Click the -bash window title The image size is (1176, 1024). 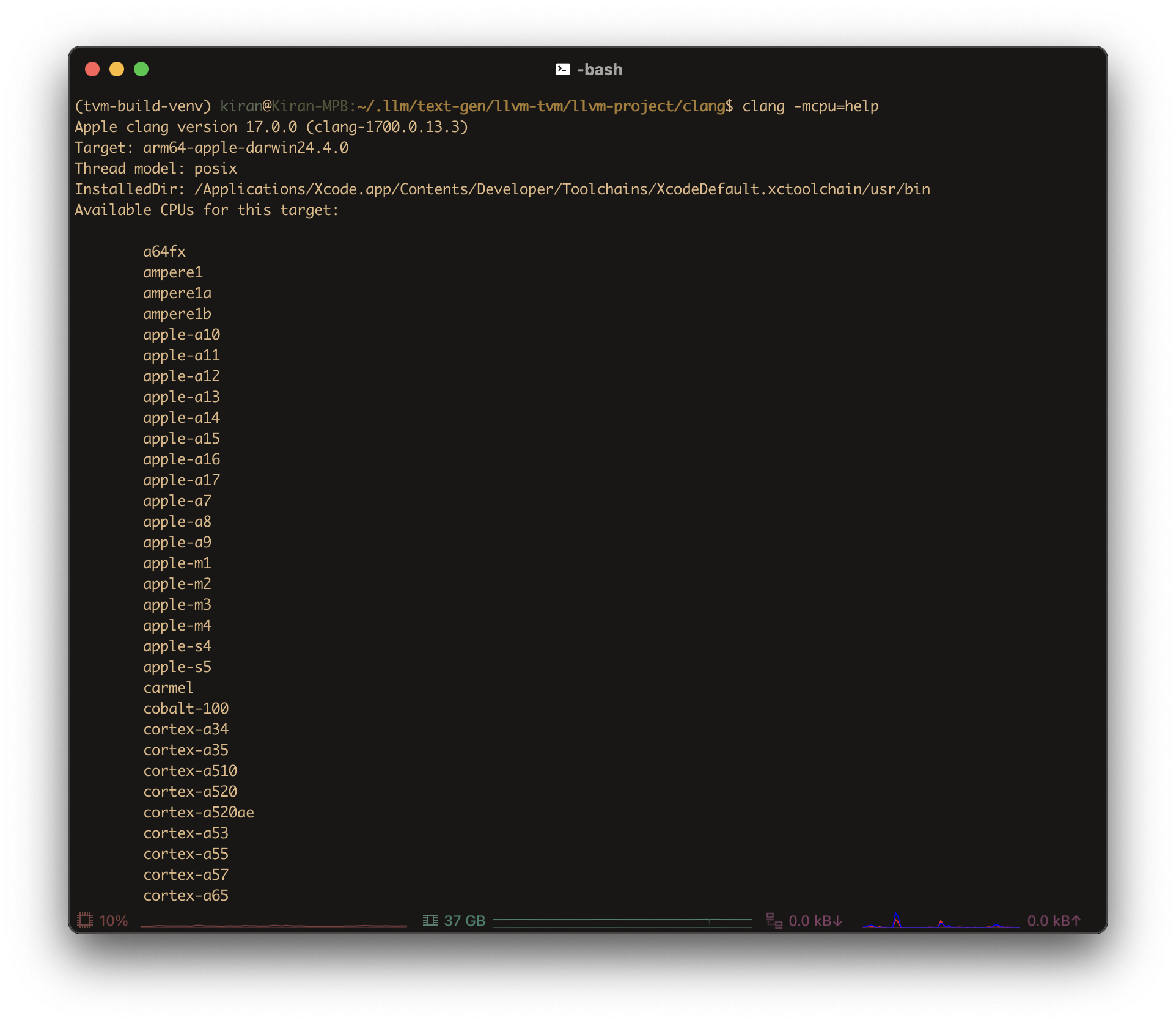pos(600,70)
